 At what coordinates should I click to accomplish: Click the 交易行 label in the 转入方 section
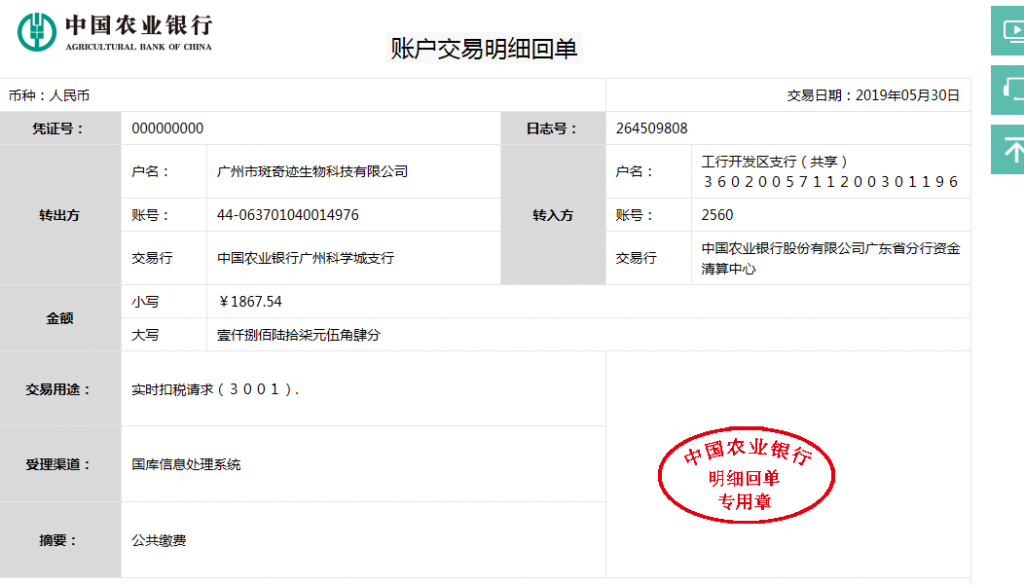click(x=636, y=259)
